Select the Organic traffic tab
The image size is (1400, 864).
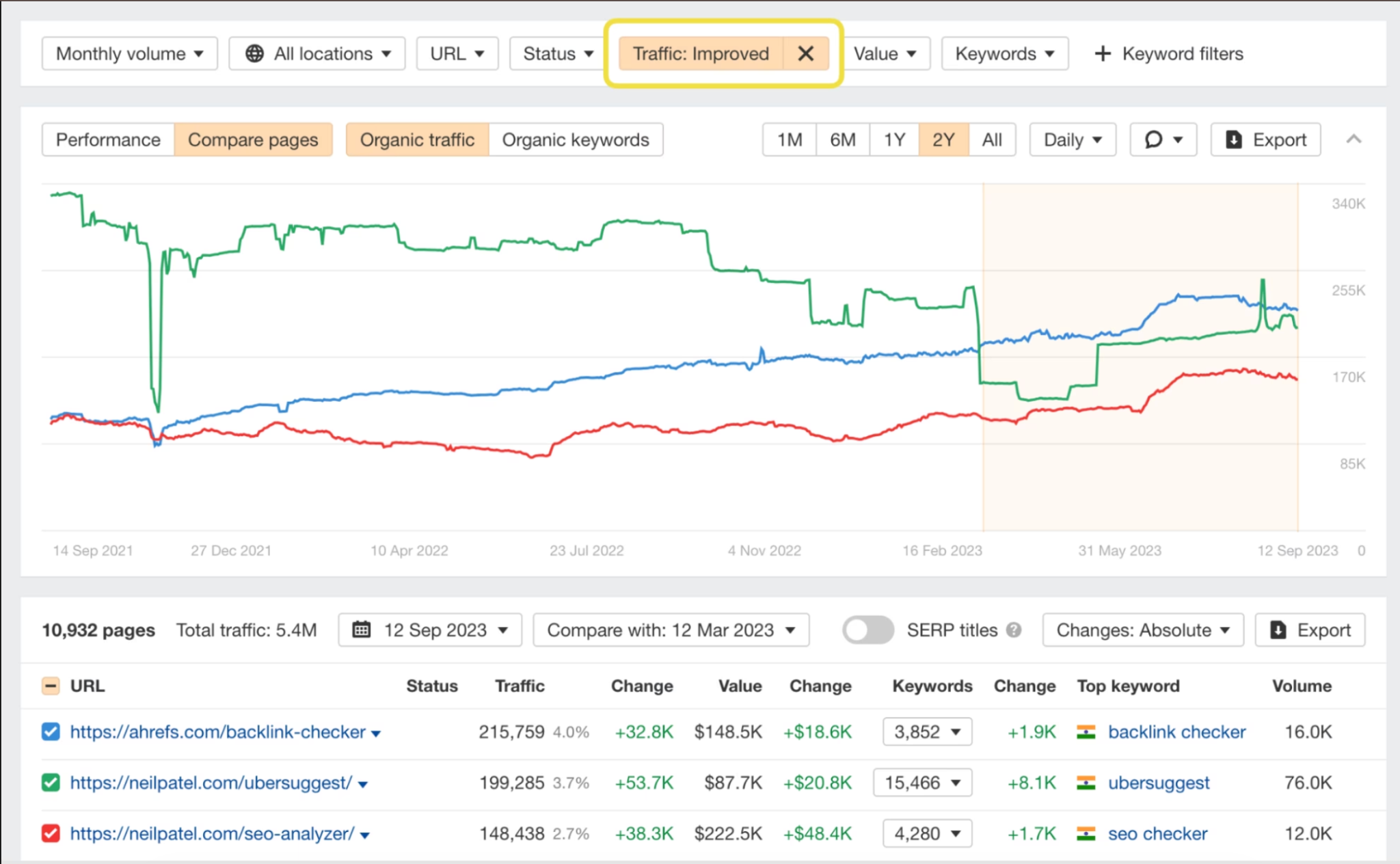[417, 139]
